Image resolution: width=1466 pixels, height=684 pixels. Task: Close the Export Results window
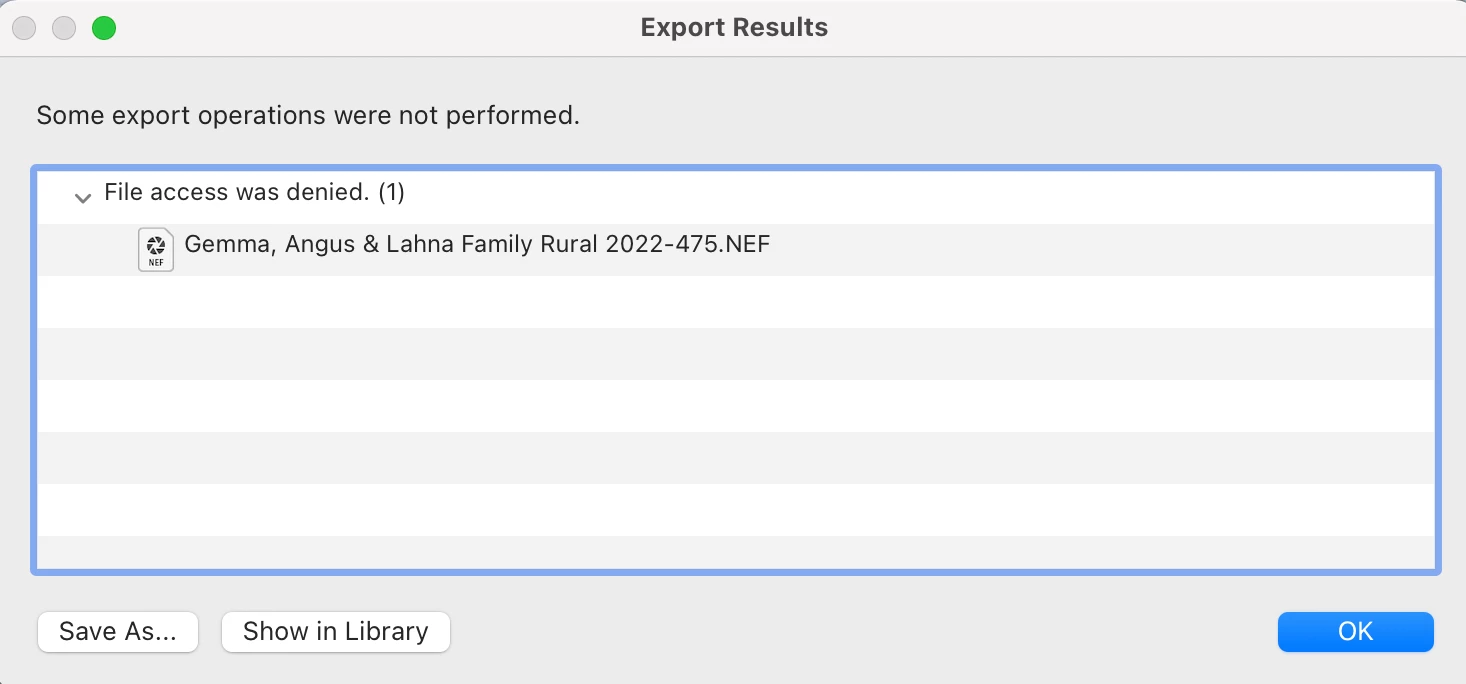(24, 28)
